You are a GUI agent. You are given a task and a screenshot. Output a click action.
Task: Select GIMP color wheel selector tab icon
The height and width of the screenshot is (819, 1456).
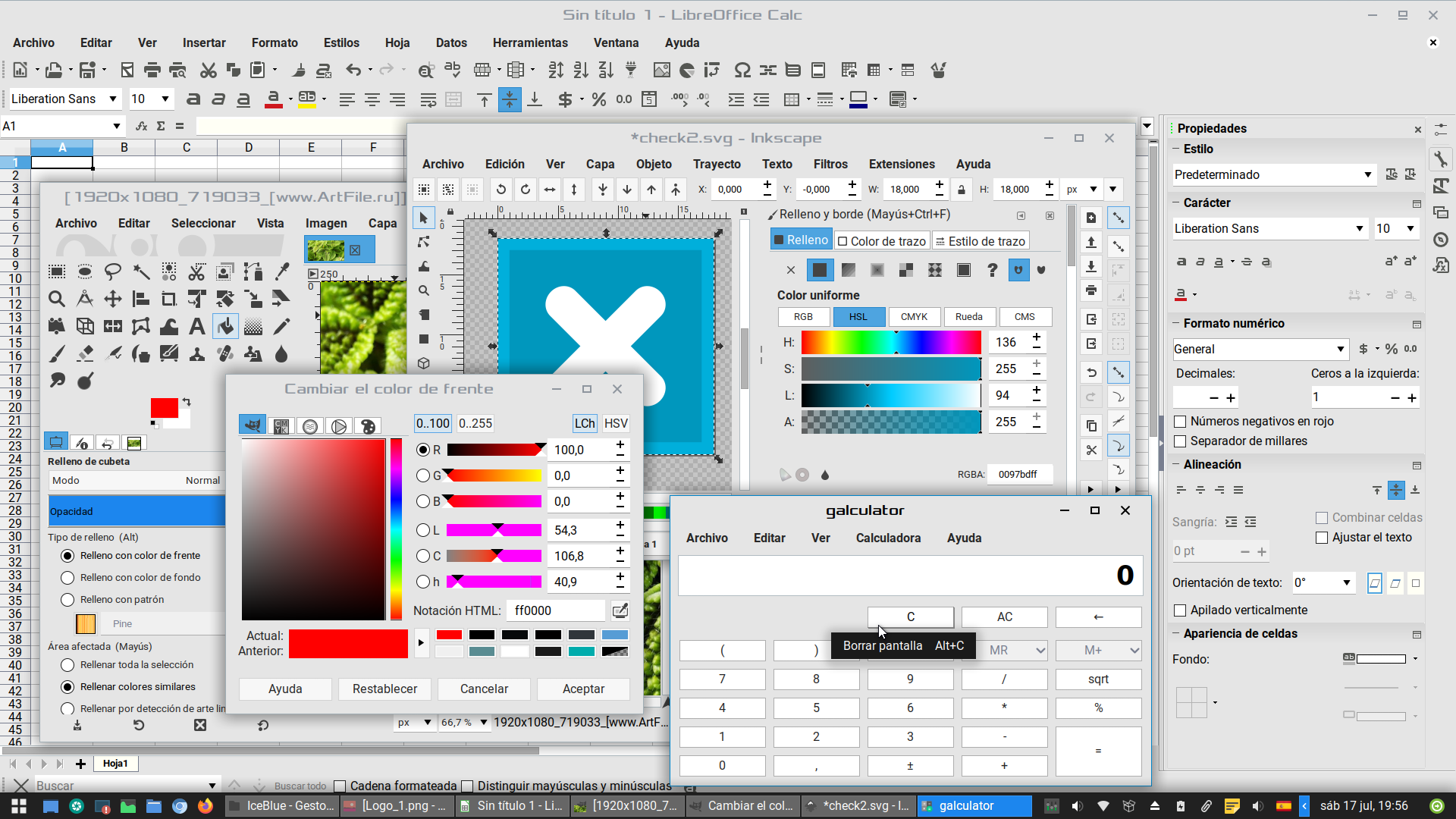coord(339,426)
